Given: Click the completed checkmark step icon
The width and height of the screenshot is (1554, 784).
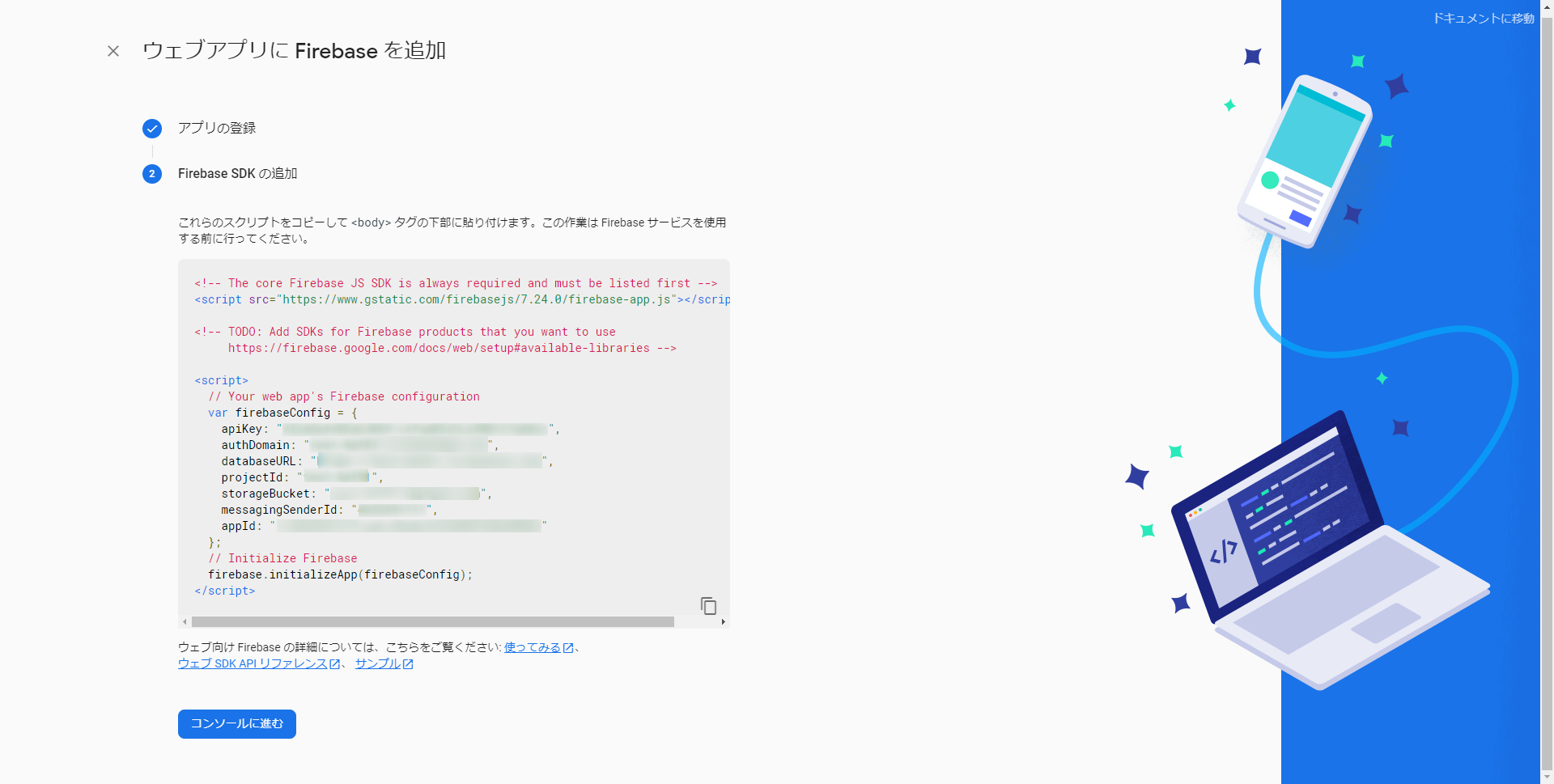Looking at the screenshot, I should (x=152, y=129).
